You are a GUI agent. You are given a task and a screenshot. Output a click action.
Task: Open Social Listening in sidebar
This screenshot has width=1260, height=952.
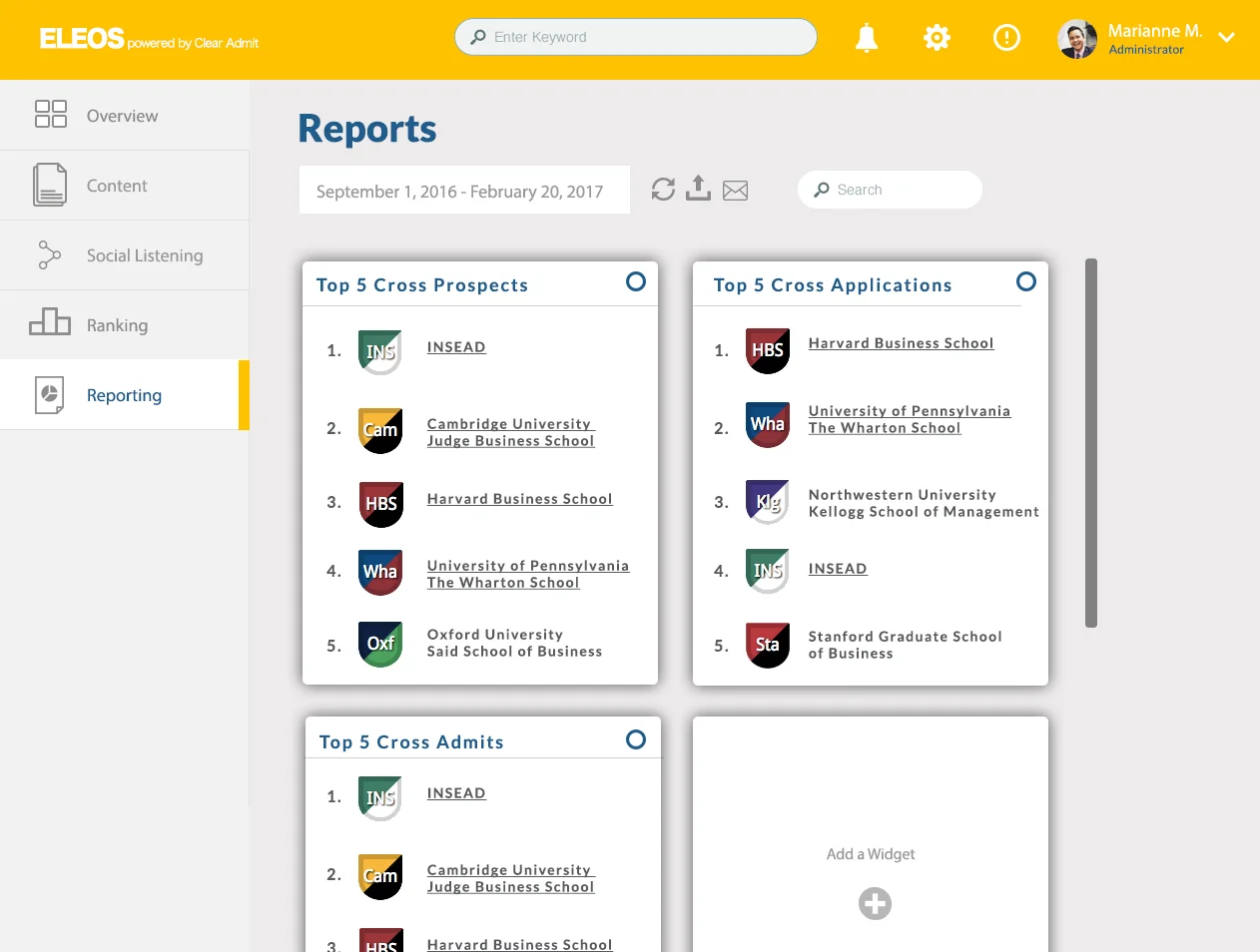click(125, 255)
